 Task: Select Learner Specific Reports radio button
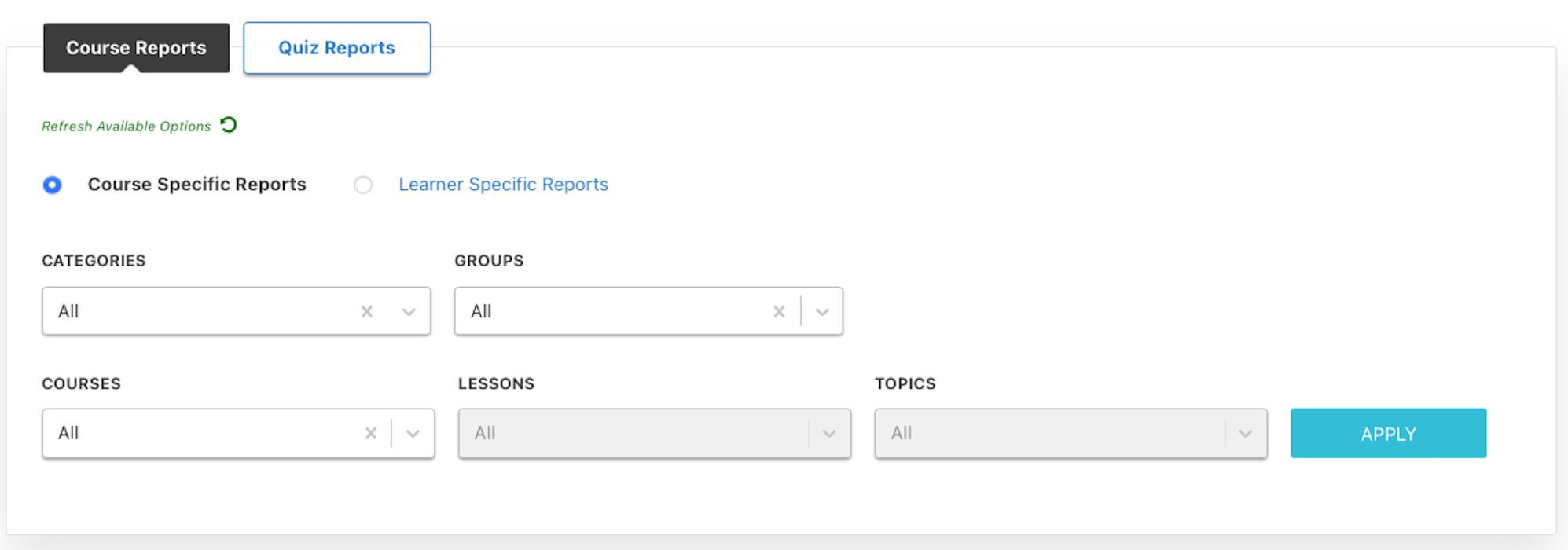point(363,185)
